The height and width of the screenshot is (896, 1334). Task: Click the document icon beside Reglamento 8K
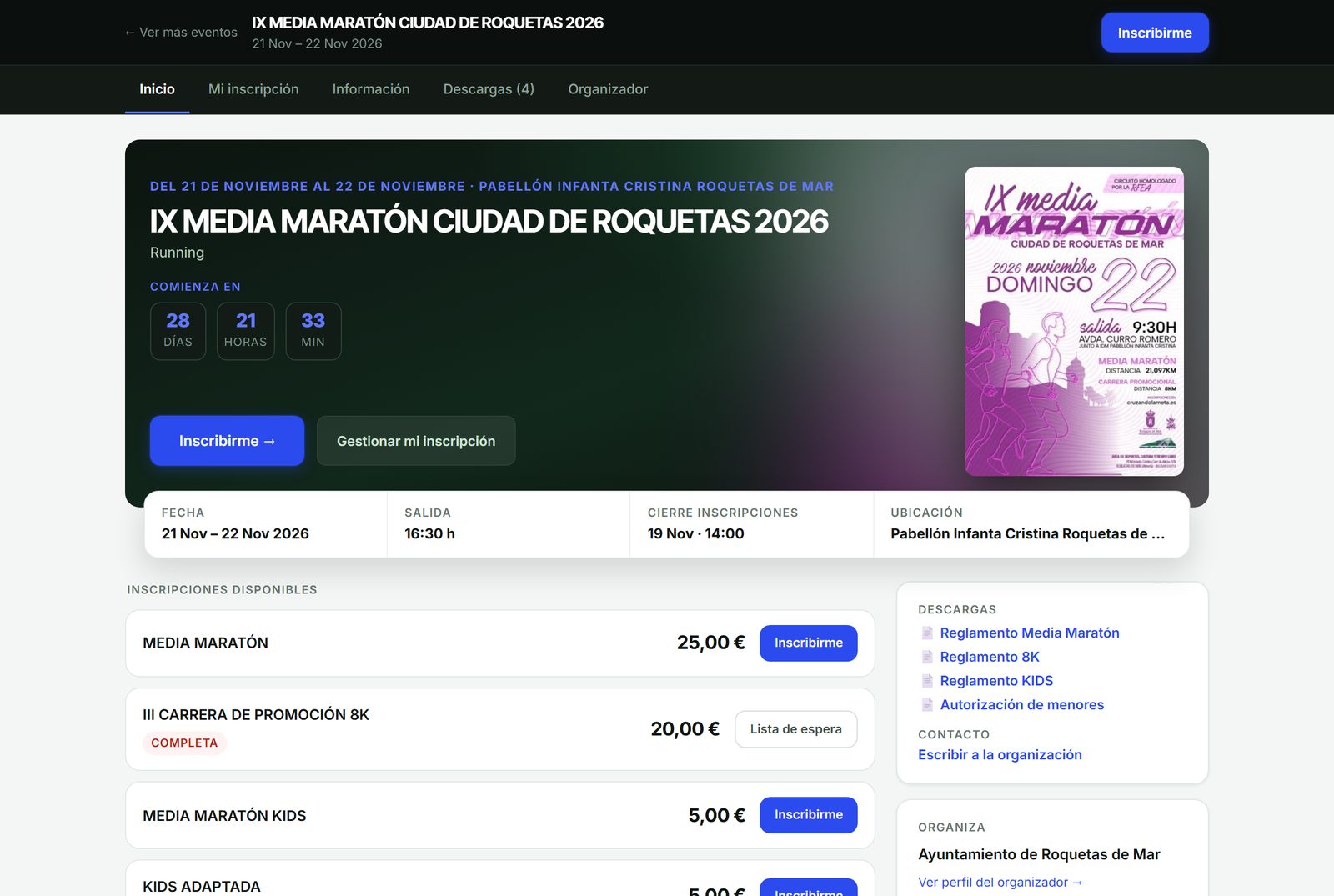point(927,658)
